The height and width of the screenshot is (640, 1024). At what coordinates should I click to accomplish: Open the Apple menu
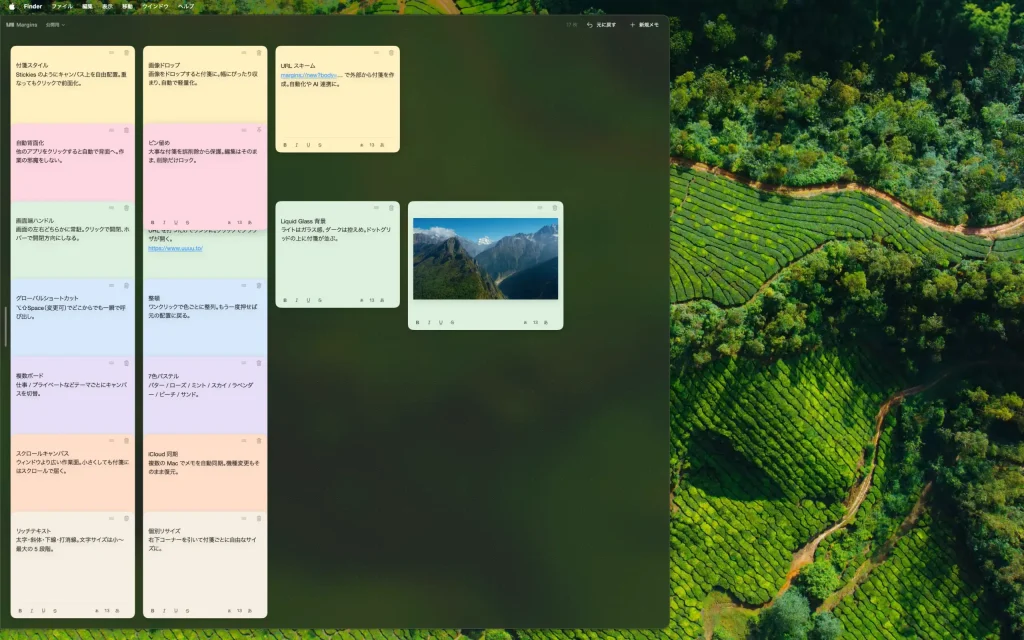(x=12, y=7)
